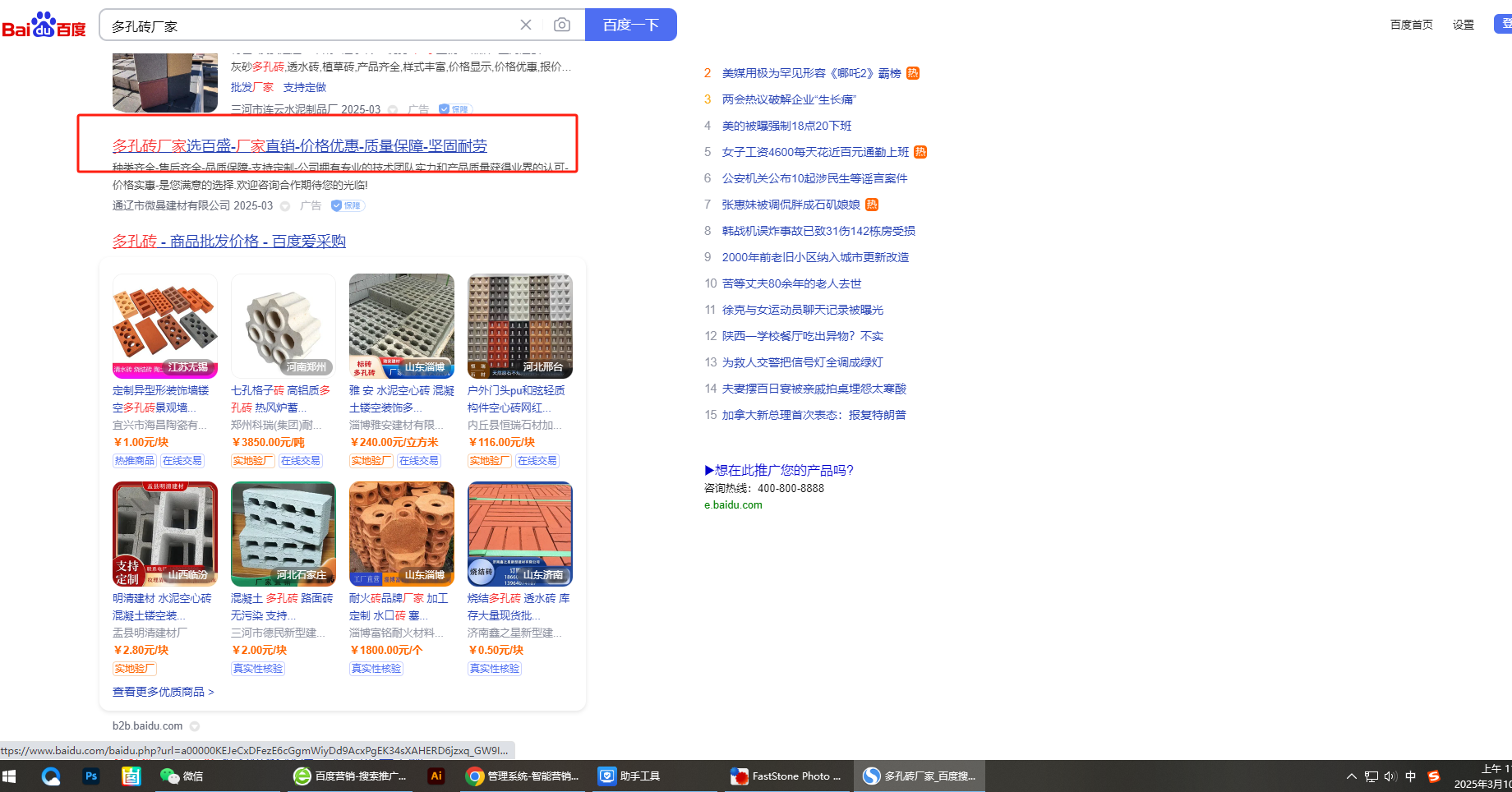This screenshot has height=792, width=1512.
Task: Open hot search 2000年前老旧小区纳入城市更新改造
Action: (x=815, y=257)
